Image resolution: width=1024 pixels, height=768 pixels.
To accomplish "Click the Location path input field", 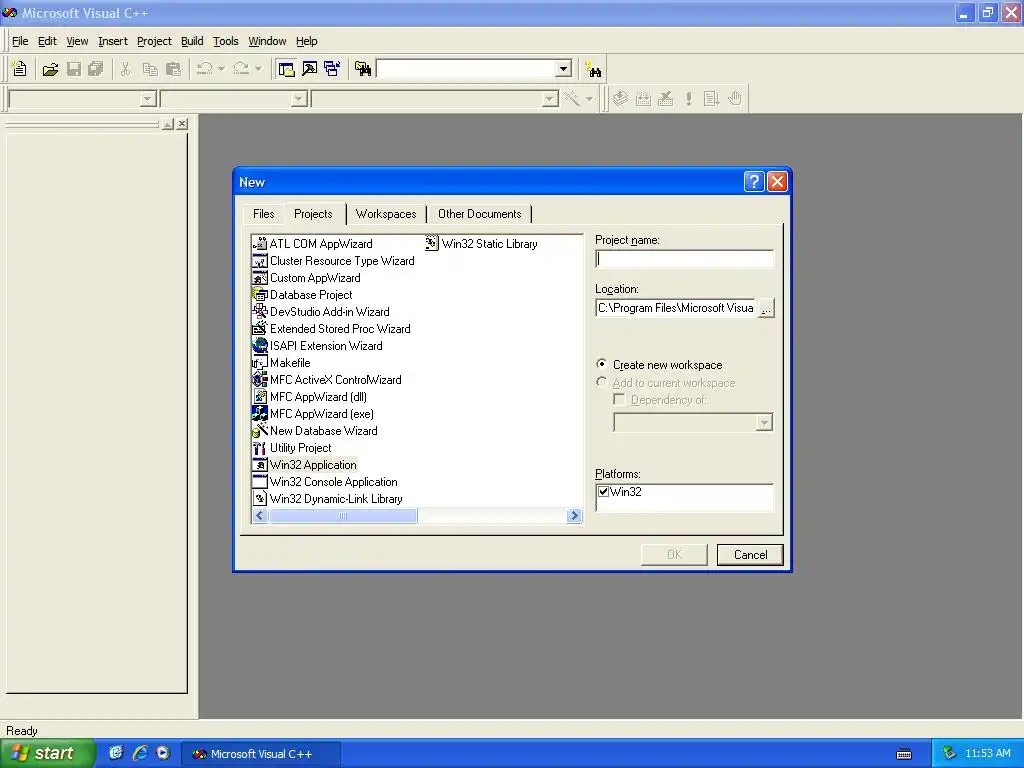I will [676, 308].
